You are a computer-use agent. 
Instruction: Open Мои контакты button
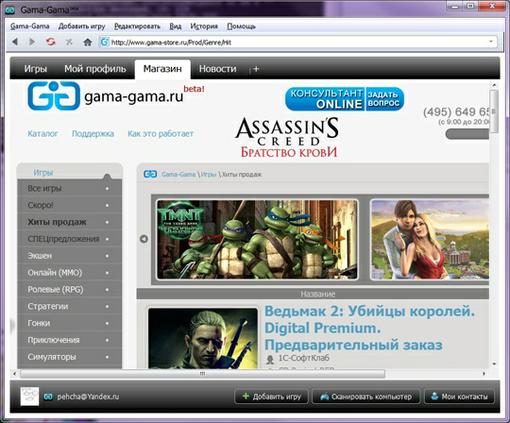[x=459, y=397]
